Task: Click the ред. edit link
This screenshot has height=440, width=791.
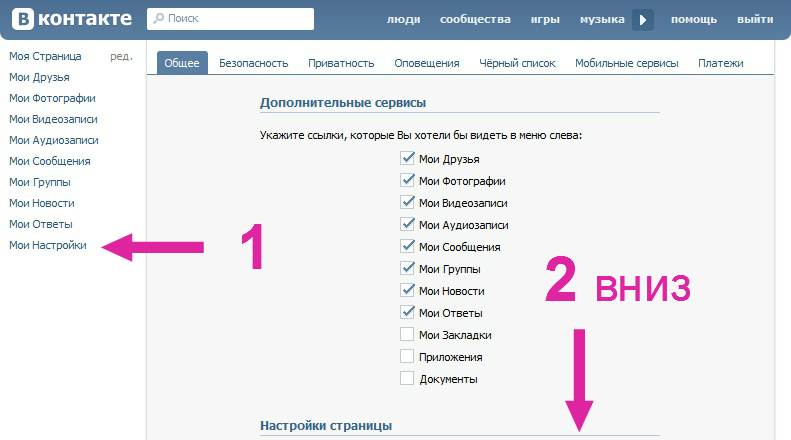Action: point(121,56)
